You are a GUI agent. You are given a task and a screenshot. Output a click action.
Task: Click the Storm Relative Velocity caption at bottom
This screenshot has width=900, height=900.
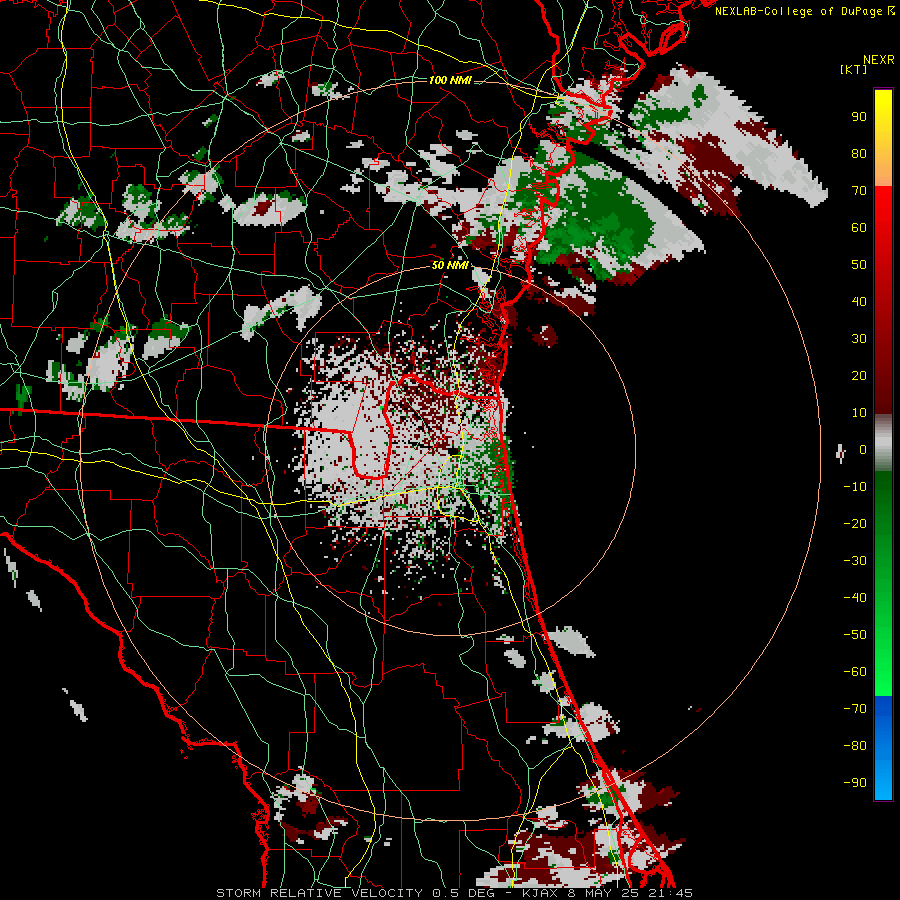pos(455,893)
